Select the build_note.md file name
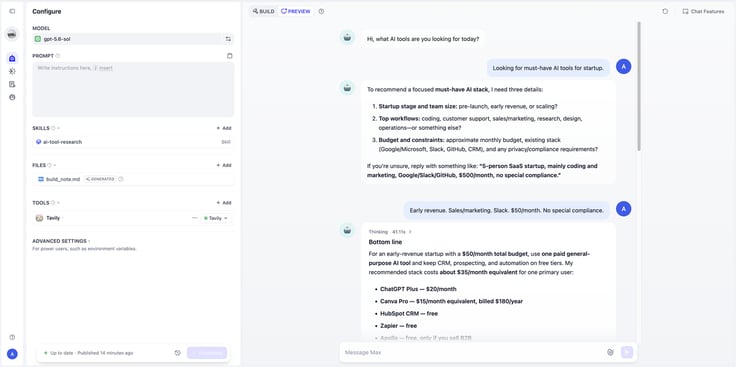The image size is (736, 367). coord(63,179)
